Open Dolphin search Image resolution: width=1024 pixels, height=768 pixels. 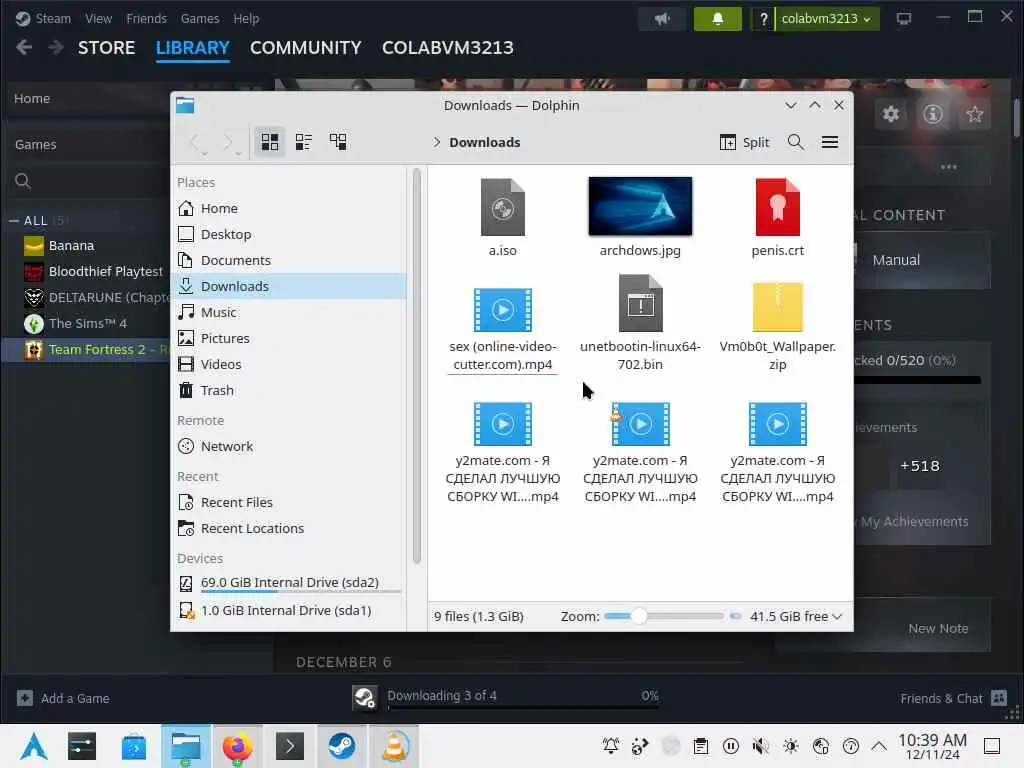795,142
